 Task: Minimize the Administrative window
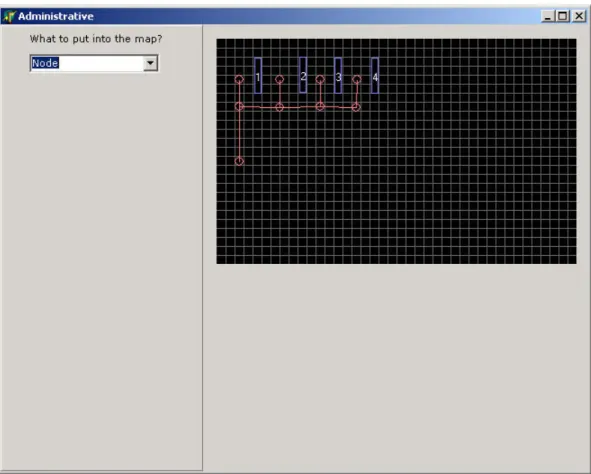pos(547,16)
